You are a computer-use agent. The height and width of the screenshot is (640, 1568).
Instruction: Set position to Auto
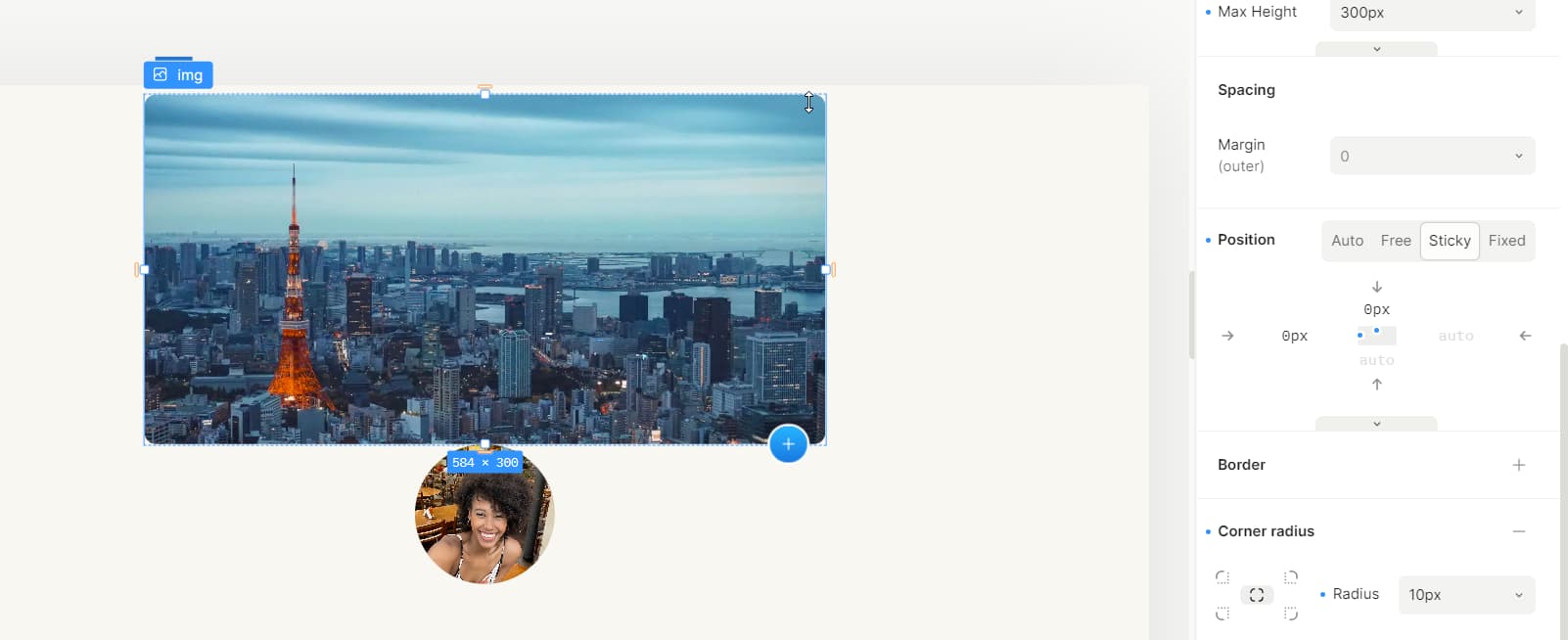(1347, 241)
